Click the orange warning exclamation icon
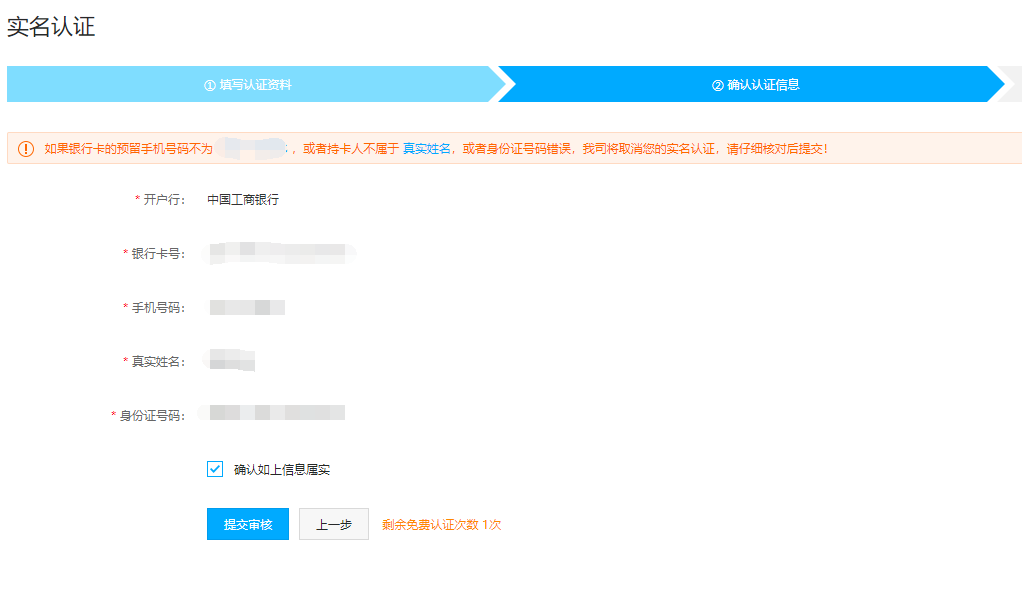 click(26, 149)
